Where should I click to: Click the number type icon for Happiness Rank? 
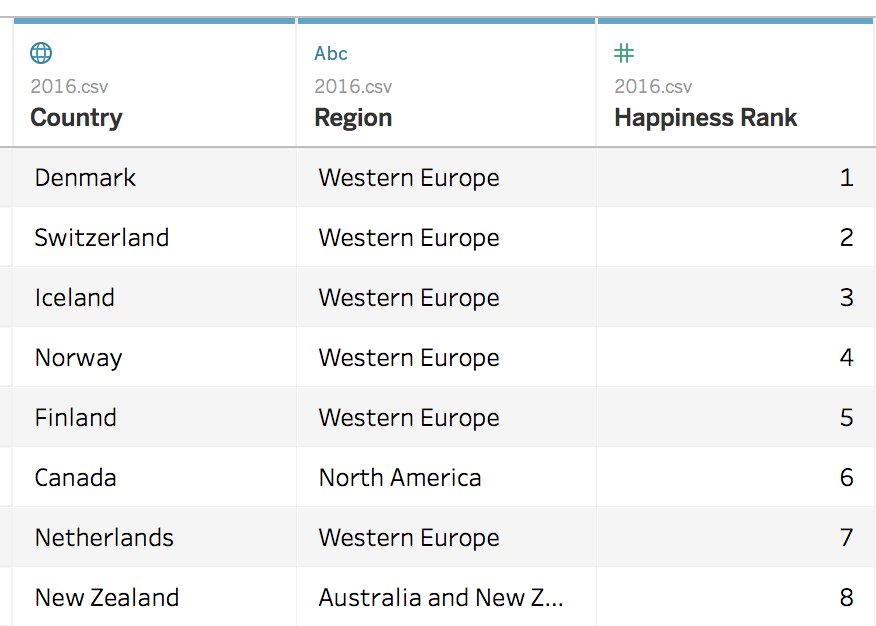tap(624, 53)
